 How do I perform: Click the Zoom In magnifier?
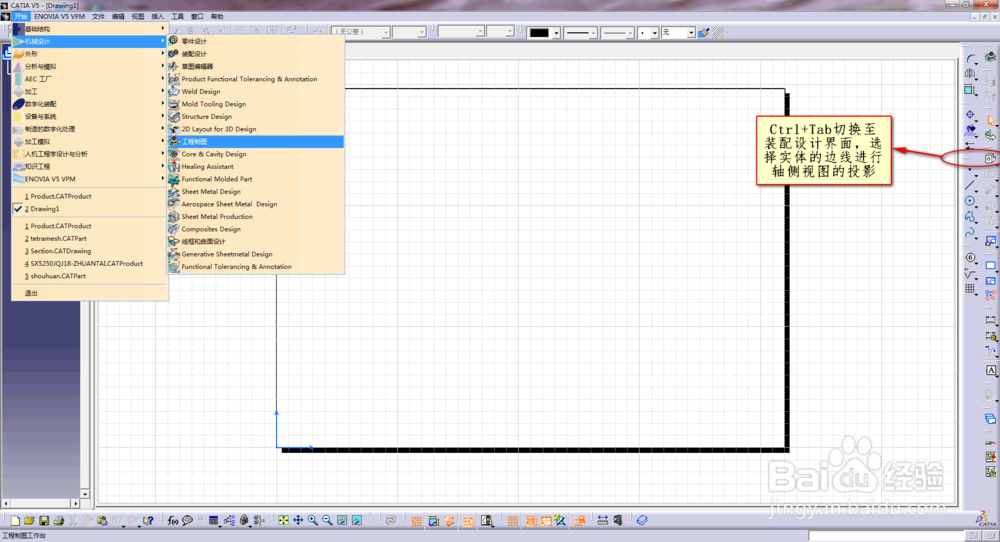(312, 521)
